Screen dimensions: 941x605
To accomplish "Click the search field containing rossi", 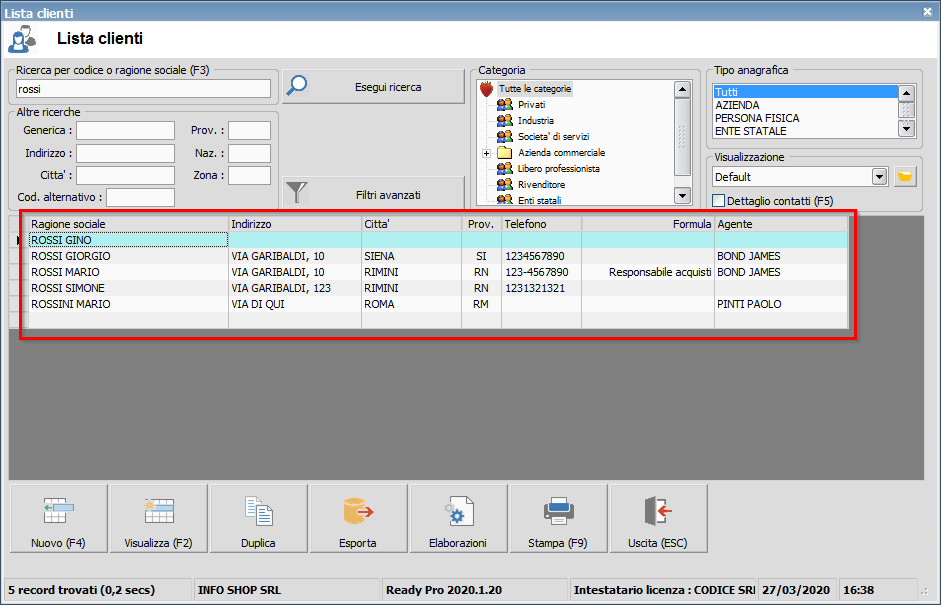I will pyautogui.click(x=143, y=89).
